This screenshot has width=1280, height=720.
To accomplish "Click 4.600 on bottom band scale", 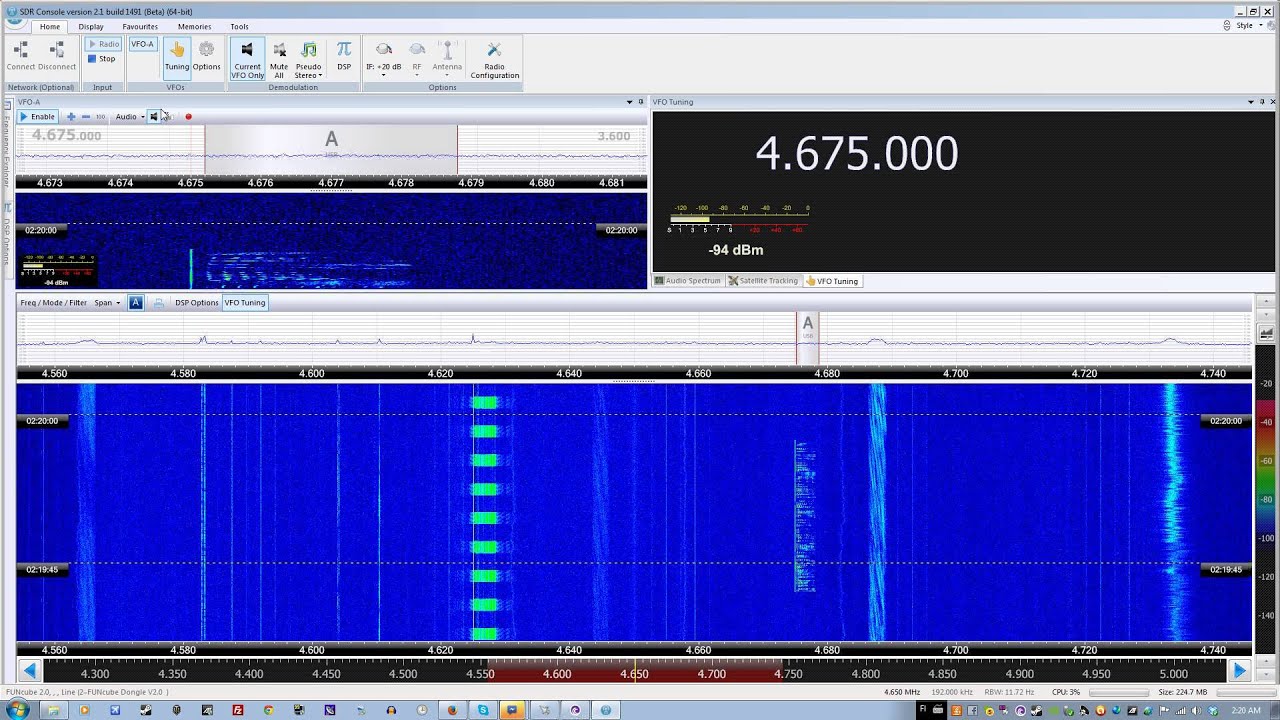I will 557,674.
